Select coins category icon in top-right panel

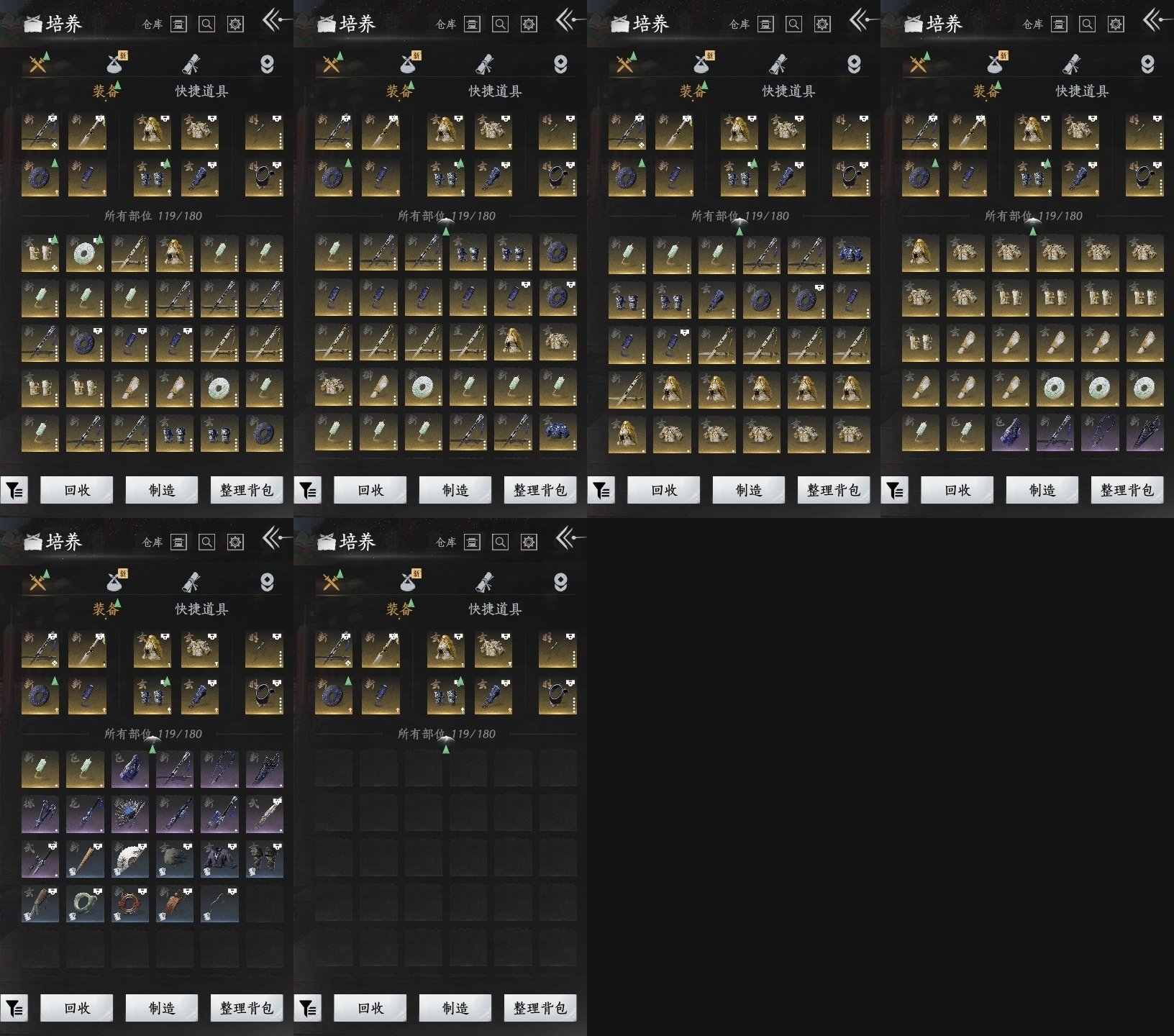click(1147, 65)
